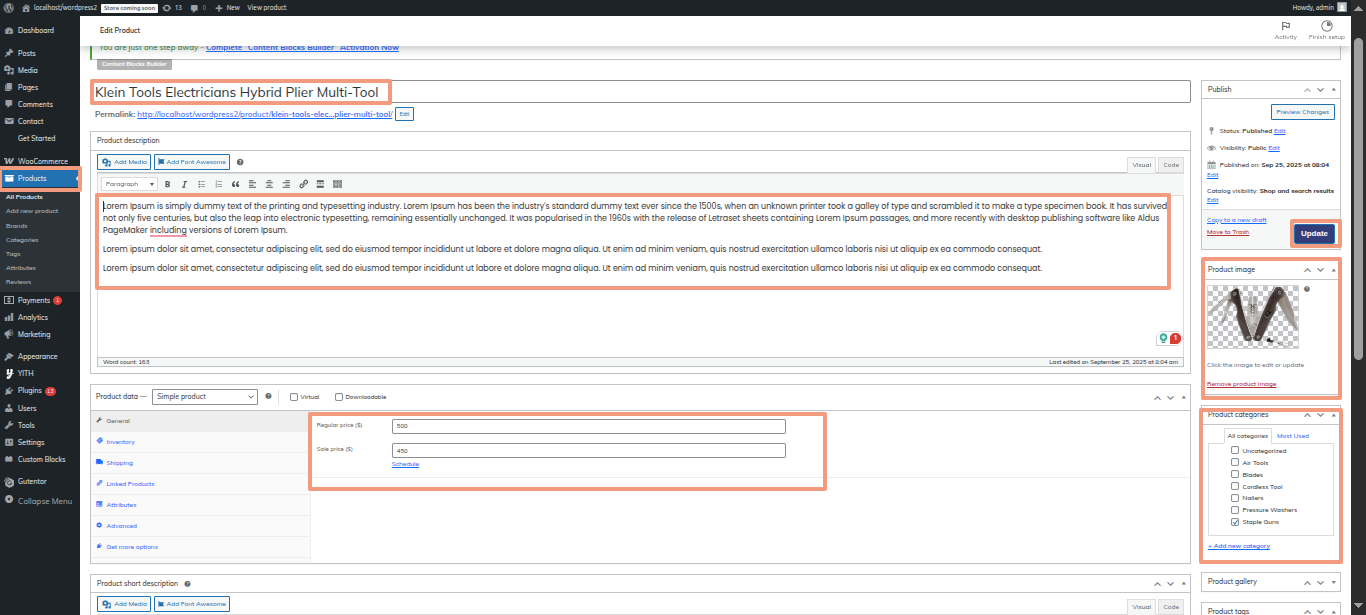
Task: Click the Add new category link
Action: click(1239, 546)
